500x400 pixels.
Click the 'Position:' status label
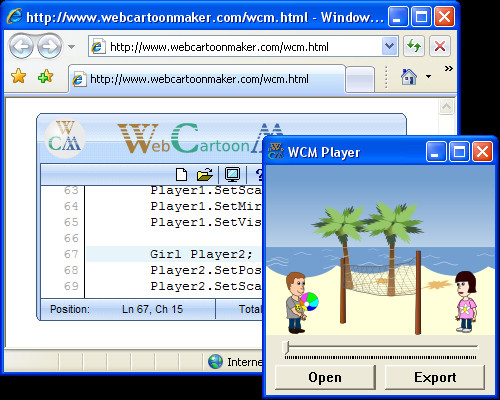click(x=70, y=309)
